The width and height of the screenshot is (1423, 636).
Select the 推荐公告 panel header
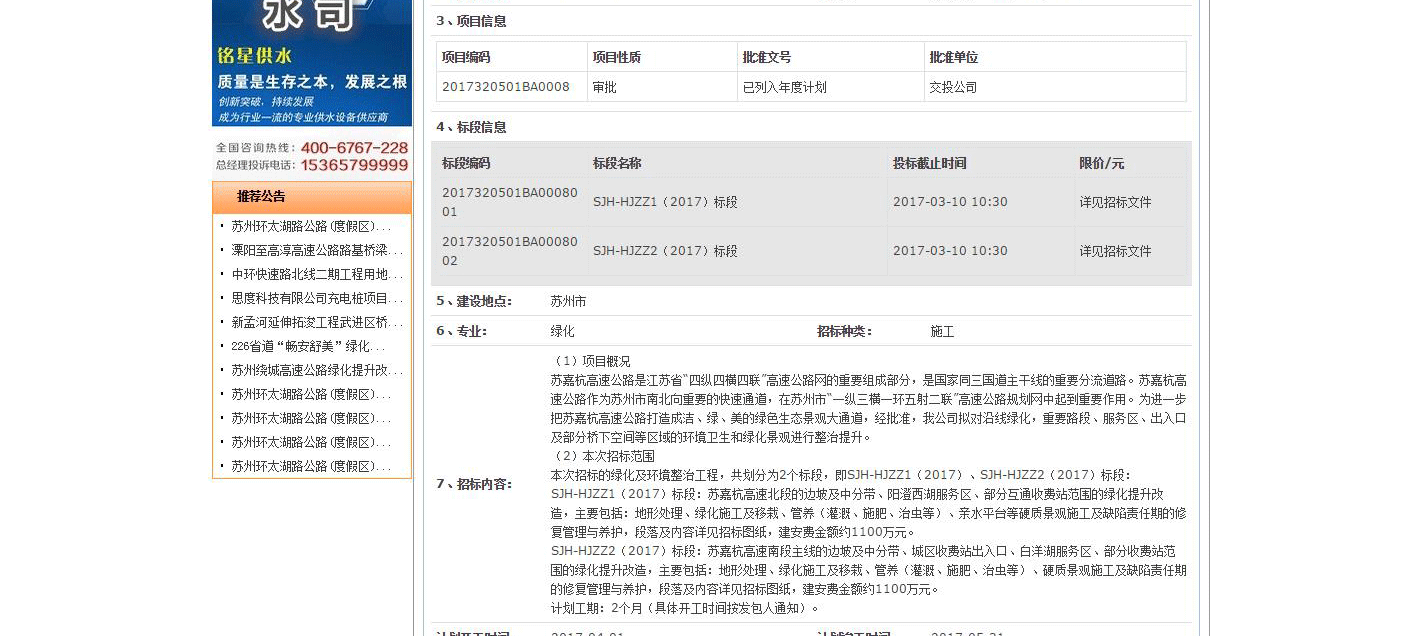(312, 197)
